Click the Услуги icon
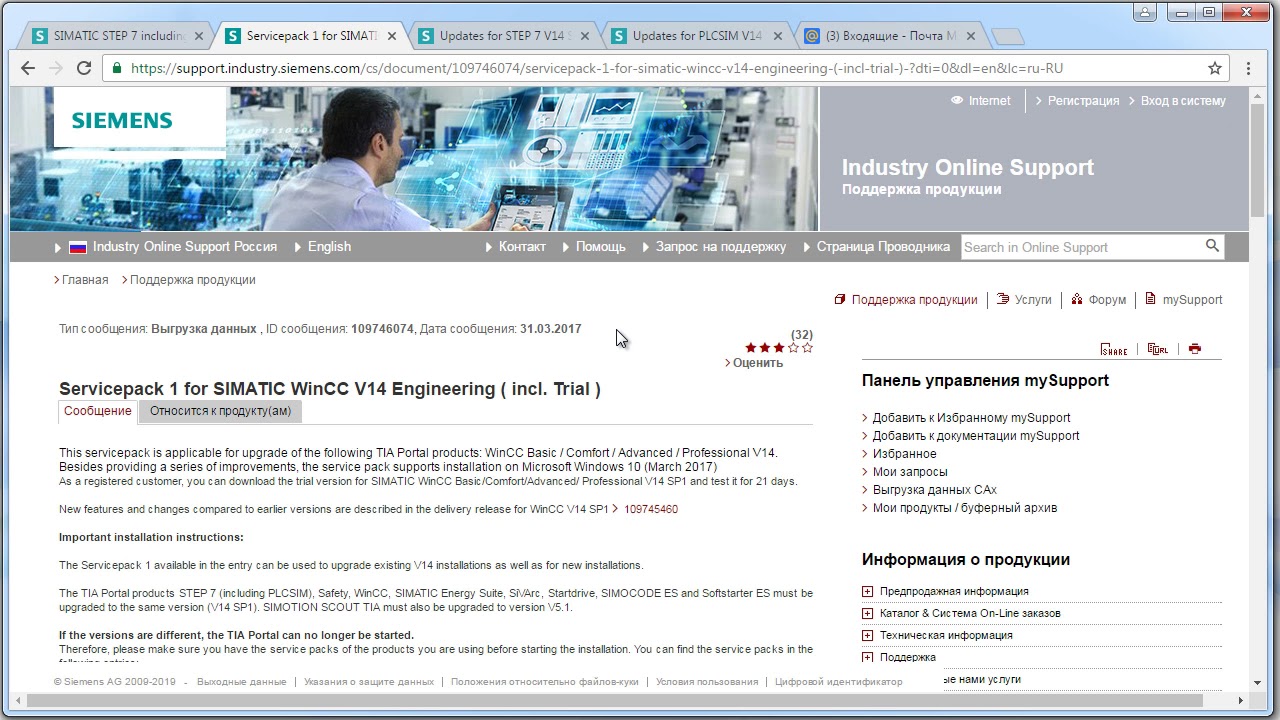The width and height of the screenshot is (1280, 720). click(x=1003, y=299)
